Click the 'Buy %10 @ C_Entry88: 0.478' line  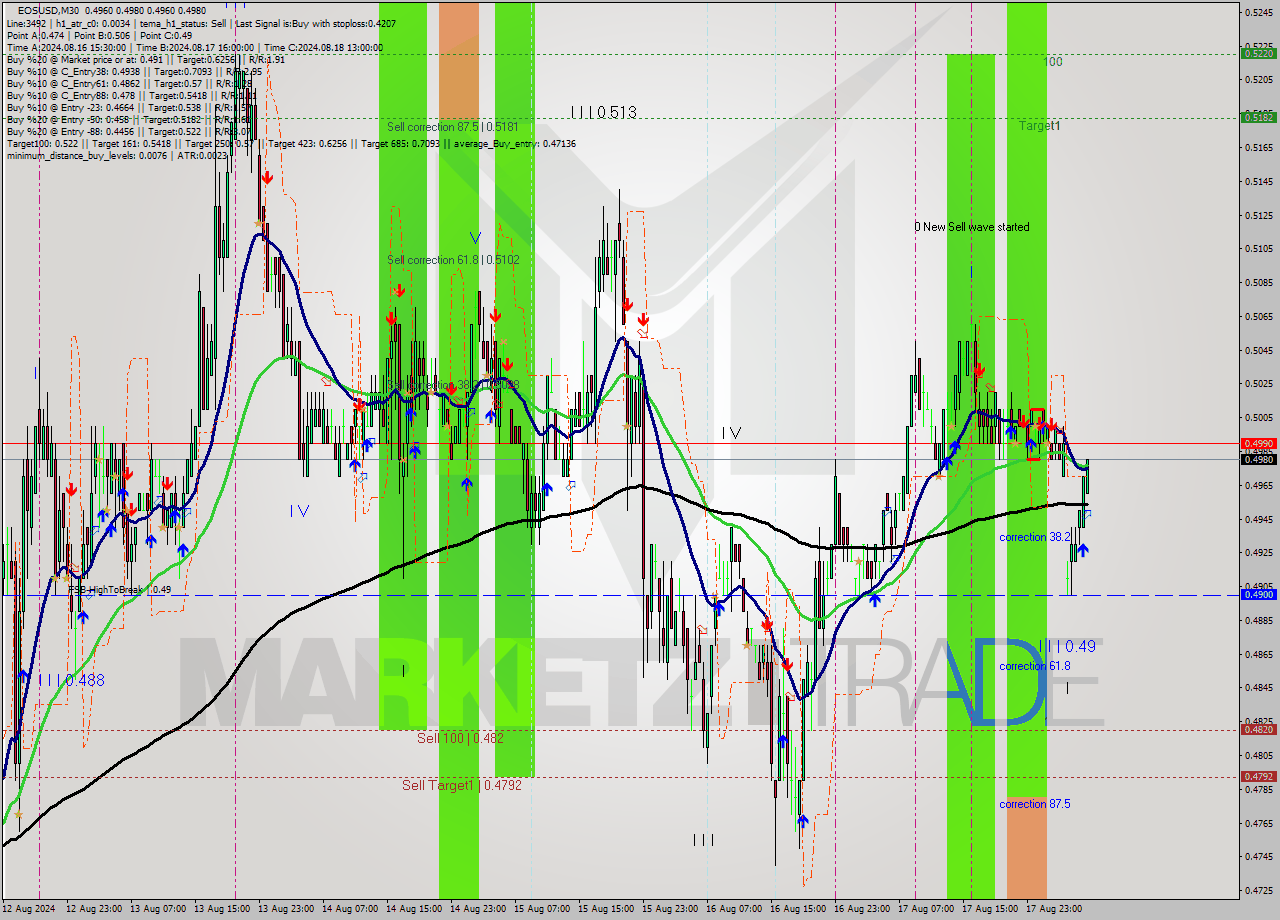click(x=70, y=95)
